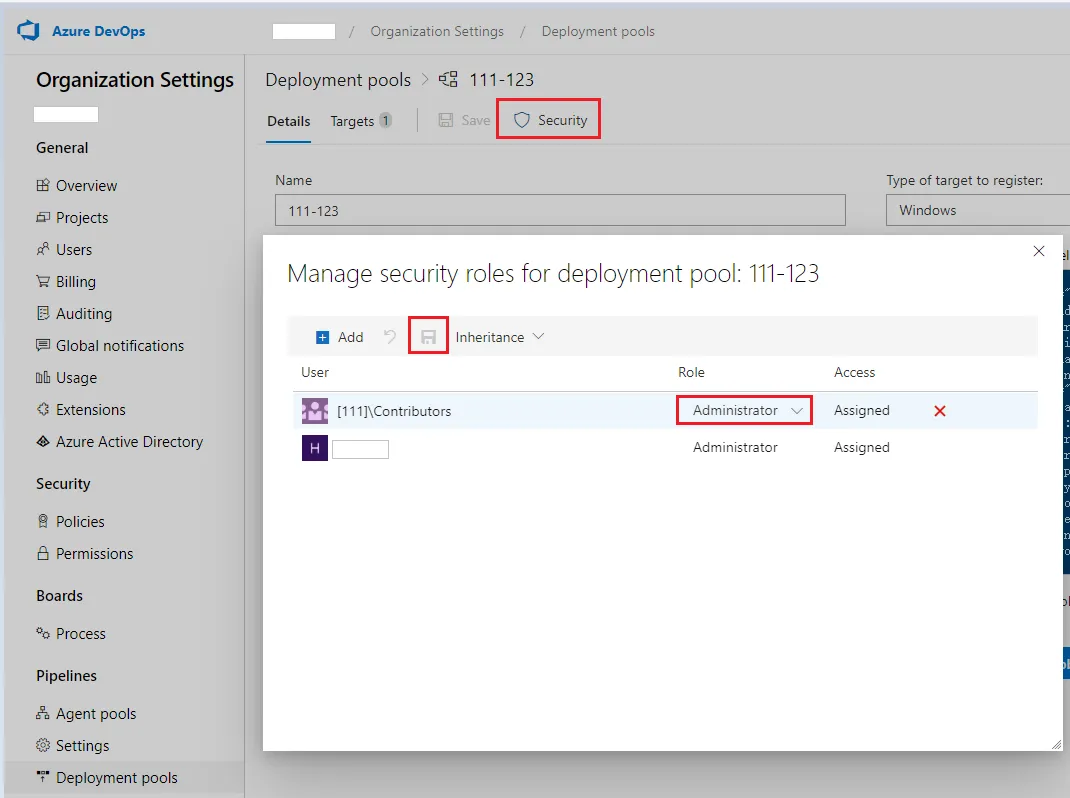1070x798 pixels.
Task: Click the Usage icon in sidebar
Action: (x=43, y=377)
